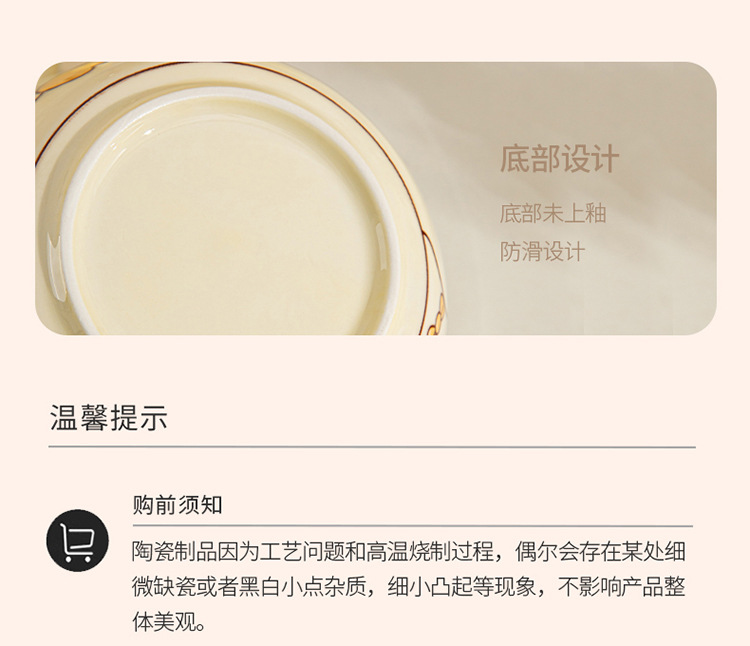
Task: Click the divider line under 温馨提示
Action: (x=372, y=448)
